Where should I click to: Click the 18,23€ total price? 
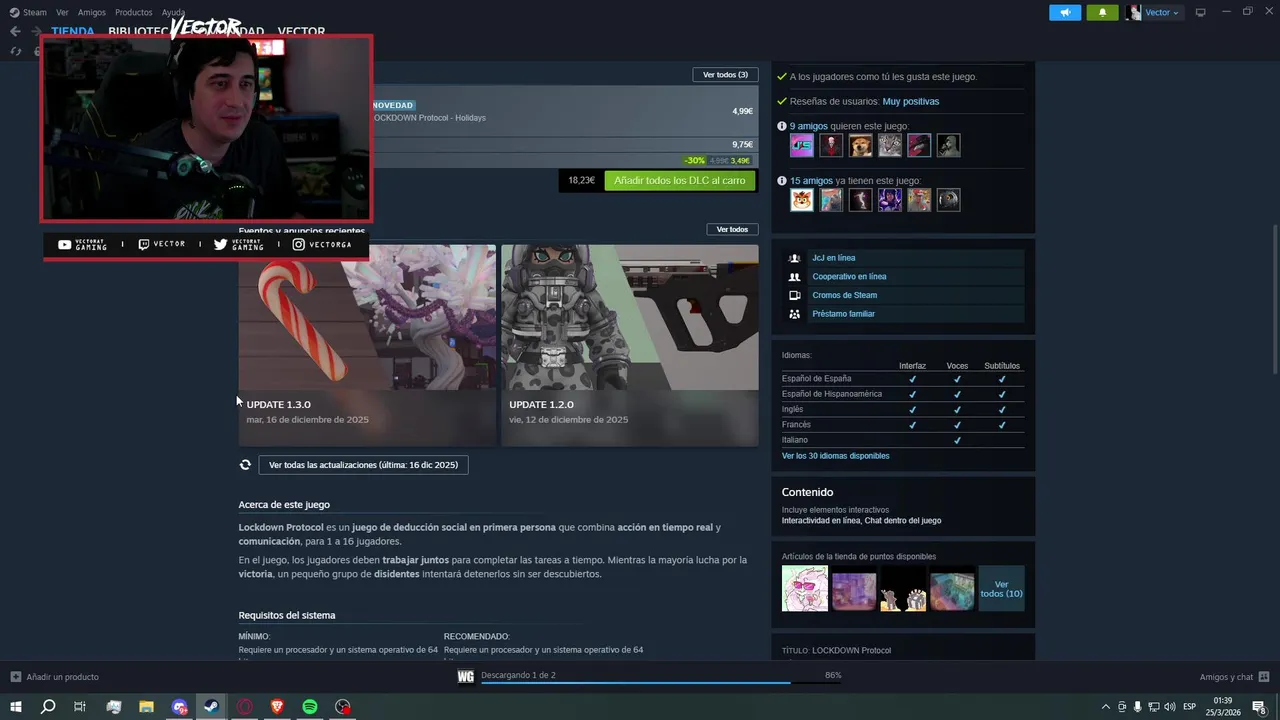pyautogui.click(x=581, y=181)
